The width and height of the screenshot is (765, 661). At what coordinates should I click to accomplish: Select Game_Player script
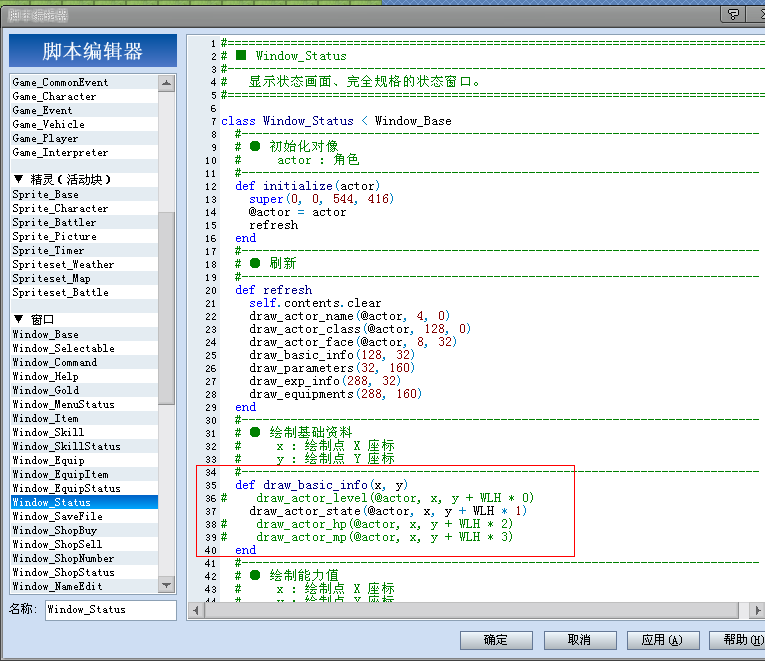[x=84, y=139]
